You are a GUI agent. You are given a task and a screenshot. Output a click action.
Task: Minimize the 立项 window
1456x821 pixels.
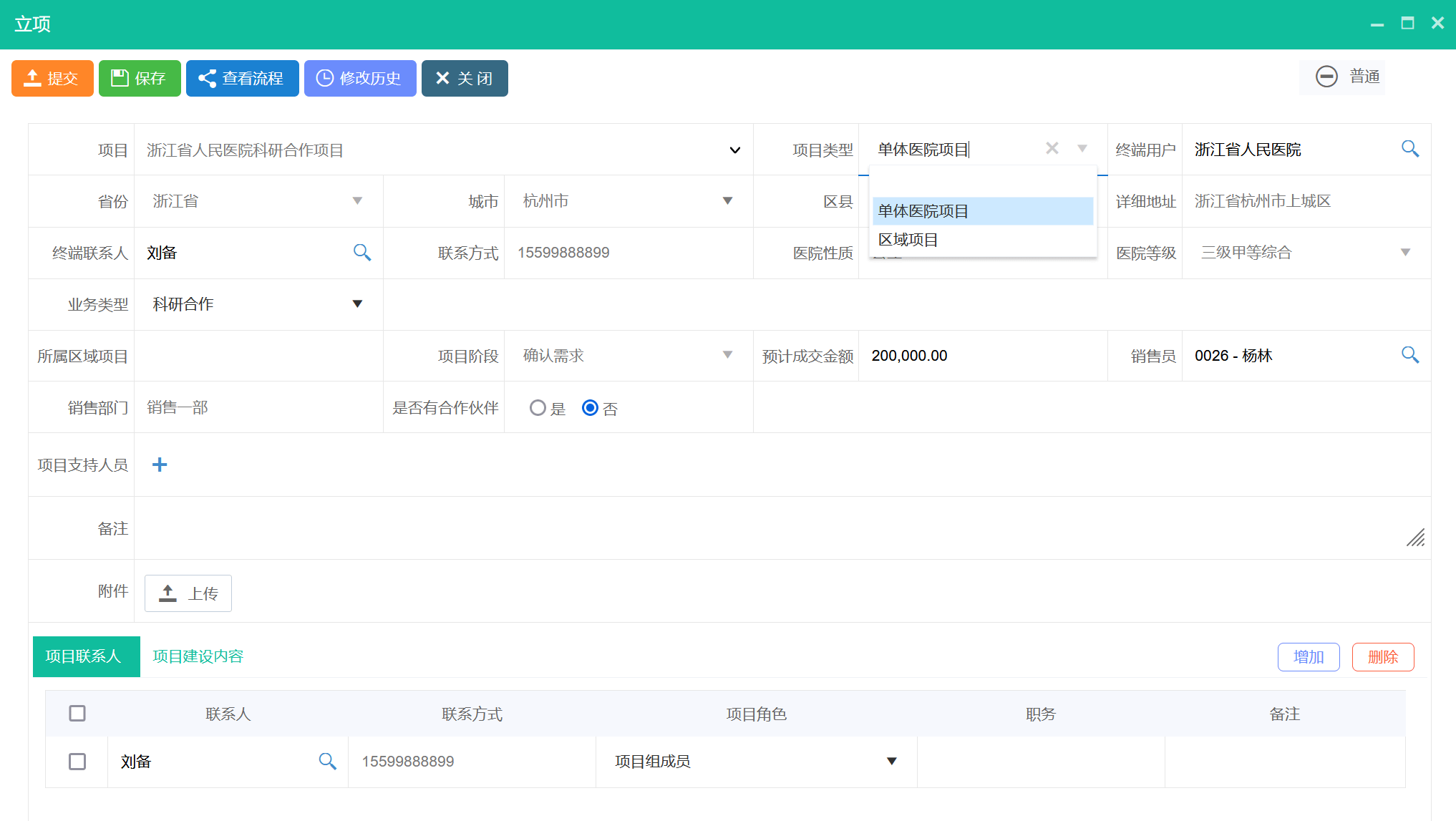tap(1377, 24)
